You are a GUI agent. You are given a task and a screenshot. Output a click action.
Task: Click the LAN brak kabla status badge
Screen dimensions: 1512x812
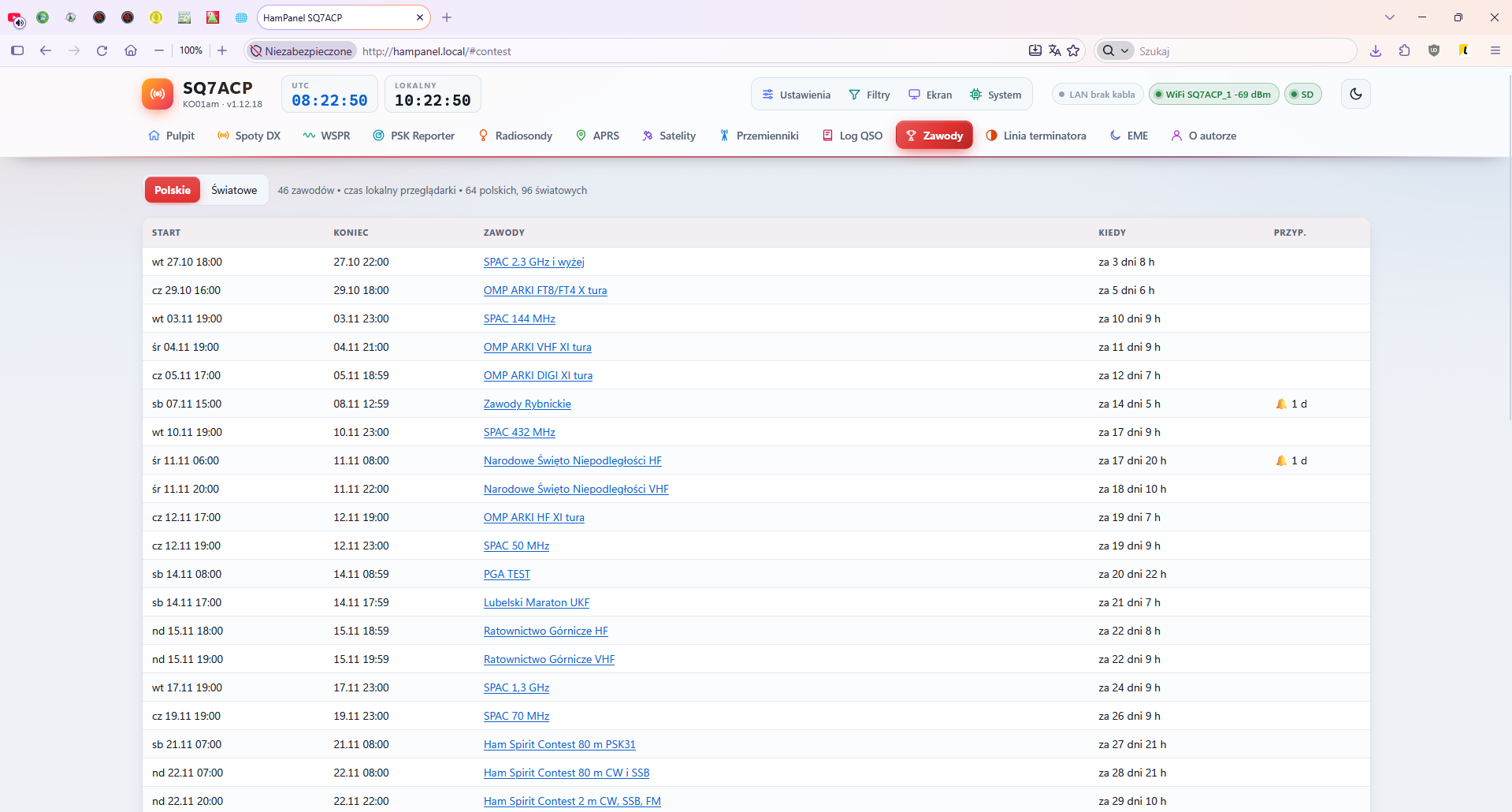point(1098,95)
